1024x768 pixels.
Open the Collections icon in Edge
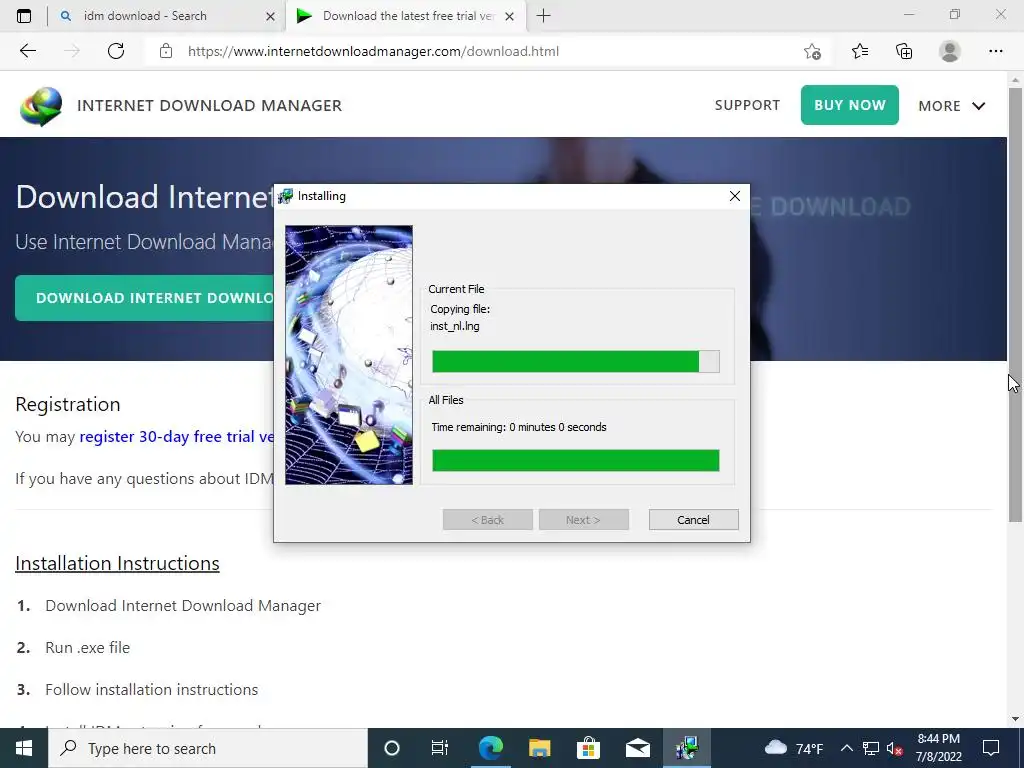(x=904, y=51)
